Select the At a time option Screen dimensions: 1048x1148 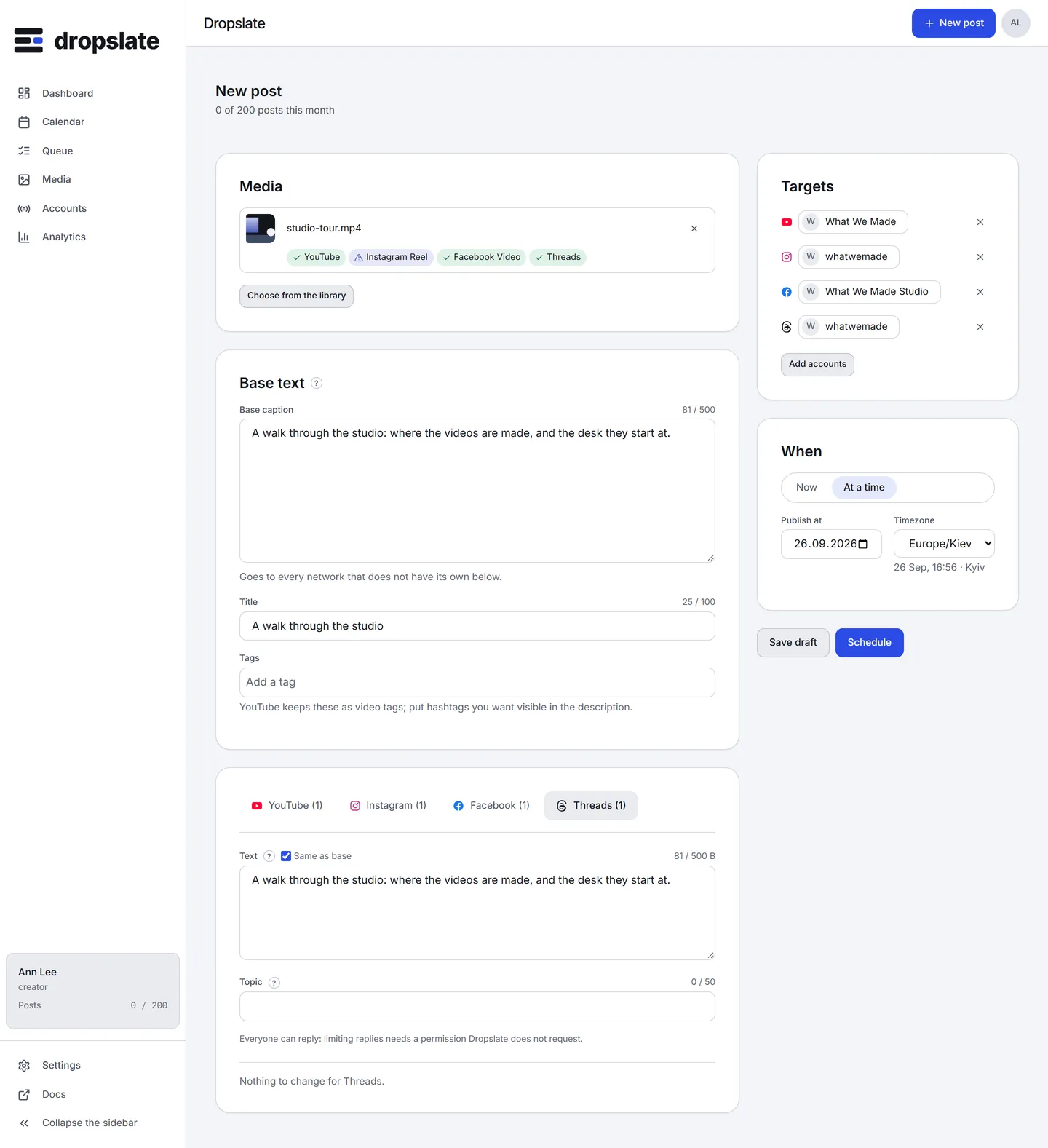pos(864,488)
